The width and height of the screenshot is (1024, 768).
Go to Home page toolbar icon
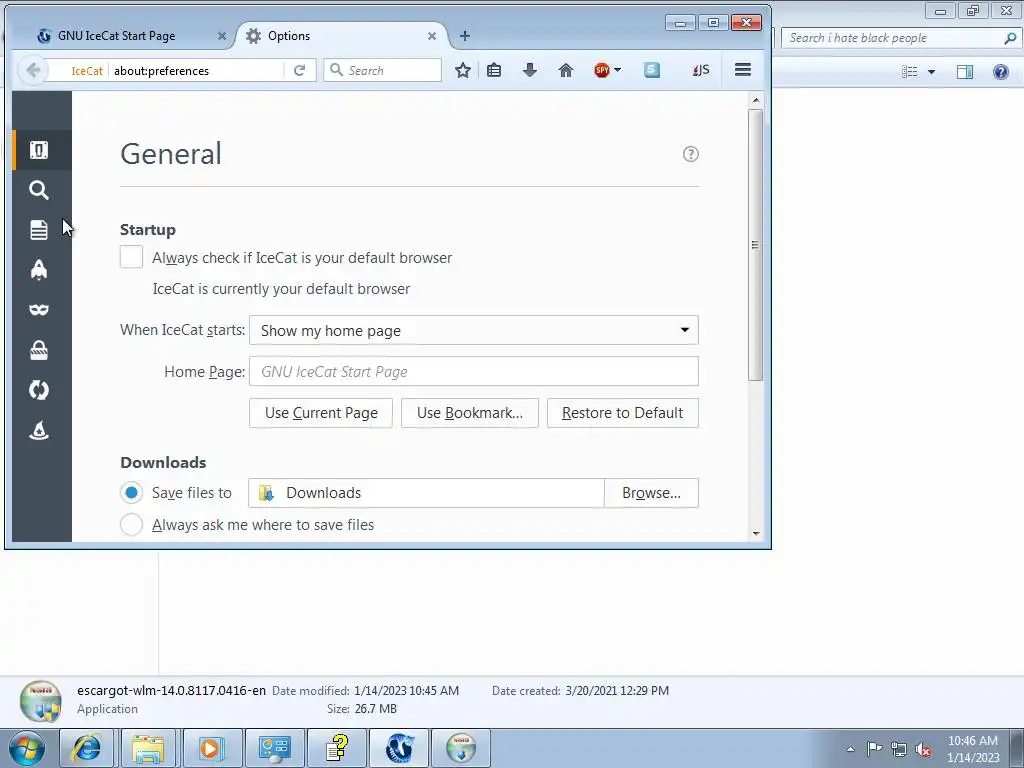(566, 71)
